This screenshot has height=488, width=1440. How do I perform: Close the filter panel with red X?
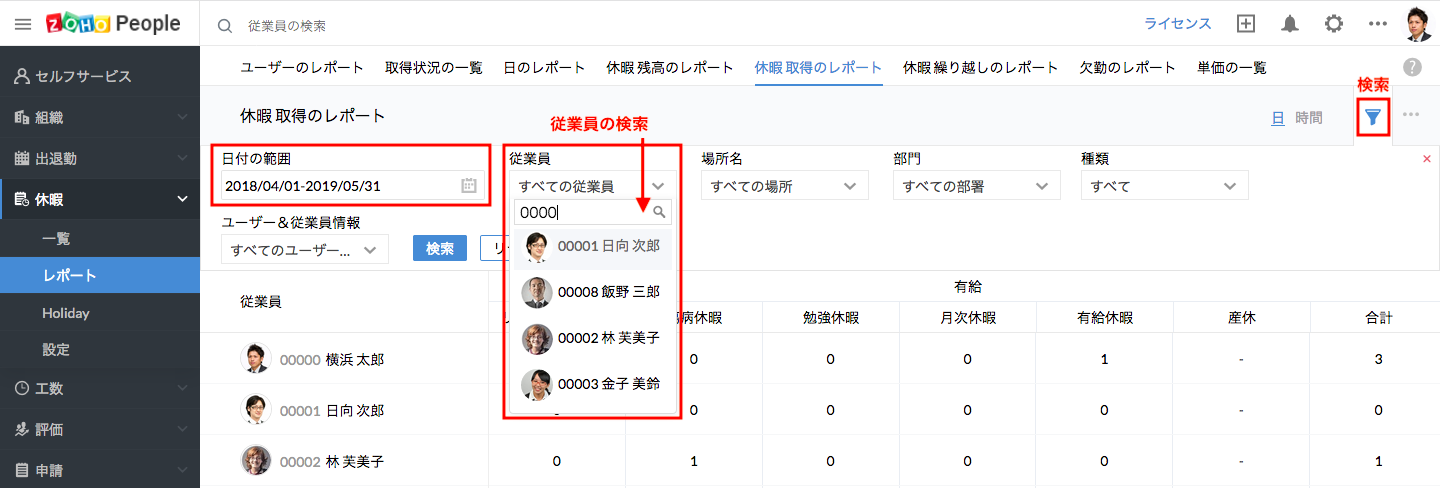pyautogui.click(x=1427, y=159)
